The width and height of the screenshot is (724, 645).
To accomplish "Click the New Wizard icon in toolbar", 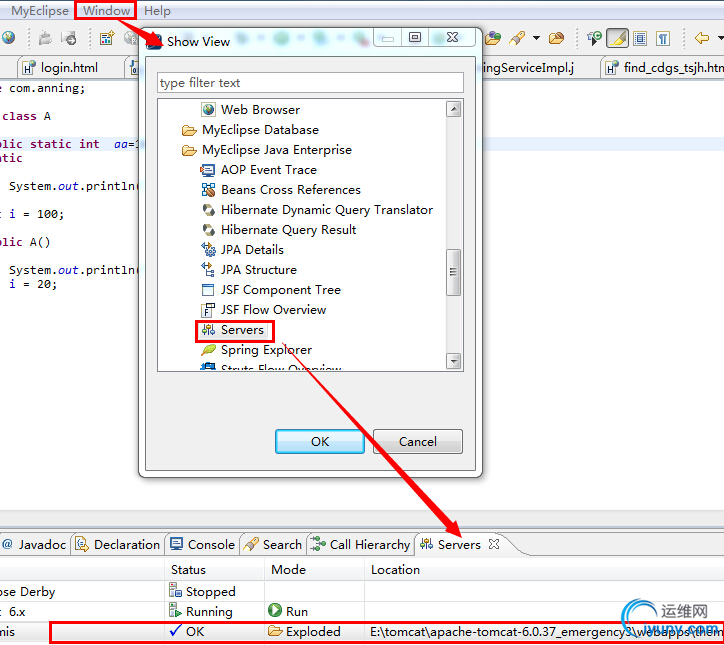I will pos(107,38).
